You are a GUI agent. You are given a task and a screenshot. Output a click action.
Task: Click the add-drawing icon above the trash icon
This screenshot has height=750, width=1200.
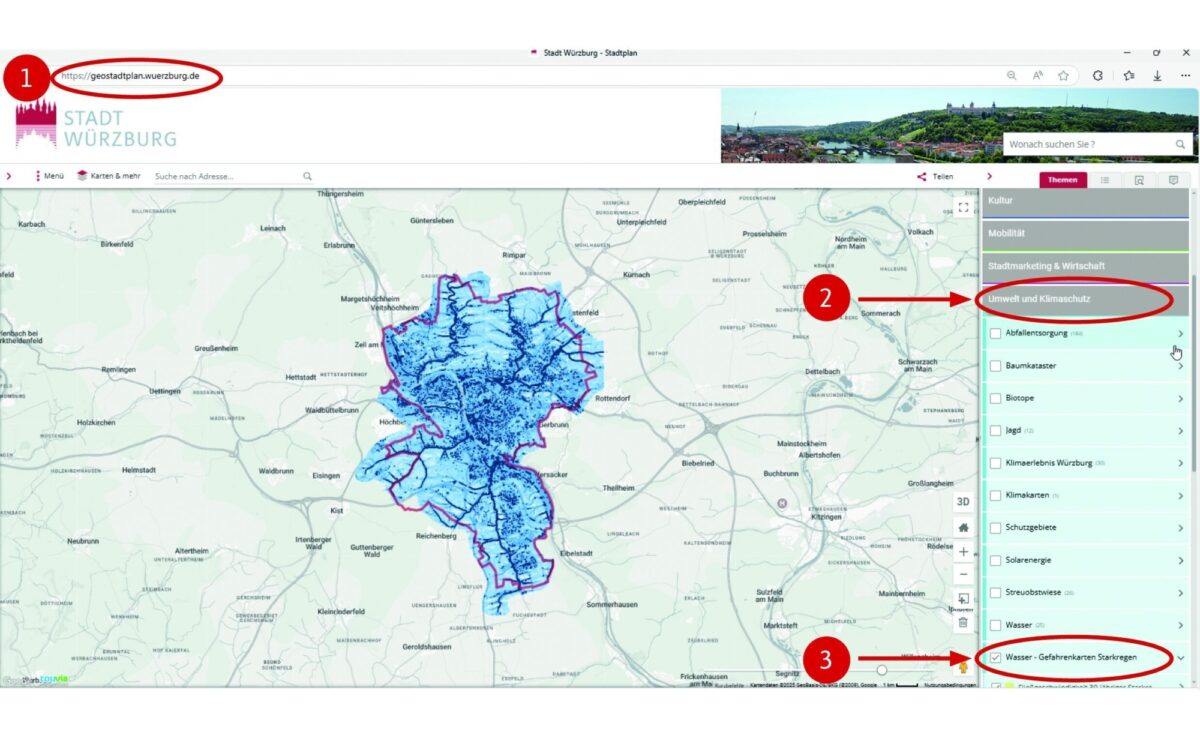click(x=962, y=598)
